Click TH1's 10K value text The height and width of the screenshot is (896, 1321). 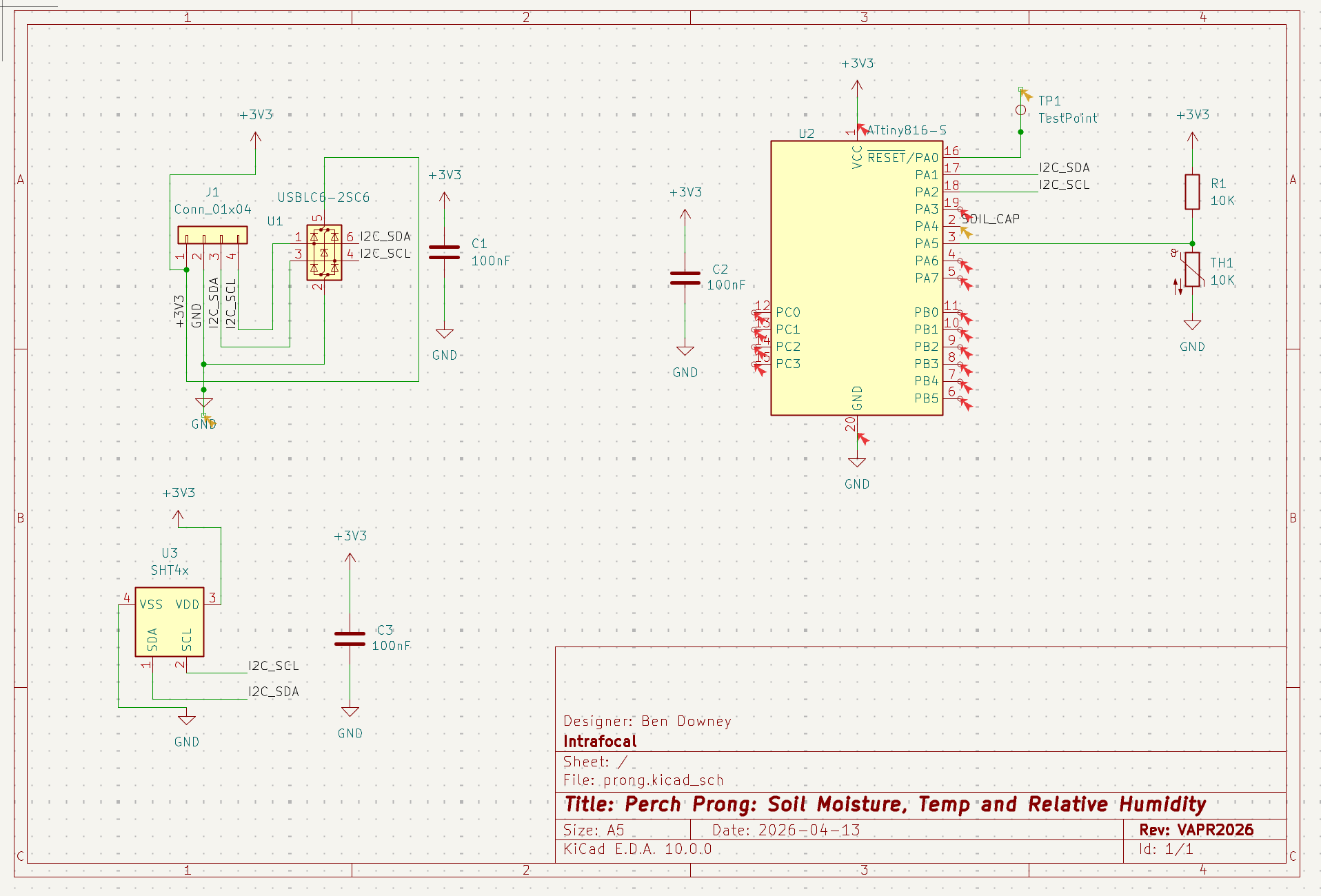(1223, 281)
